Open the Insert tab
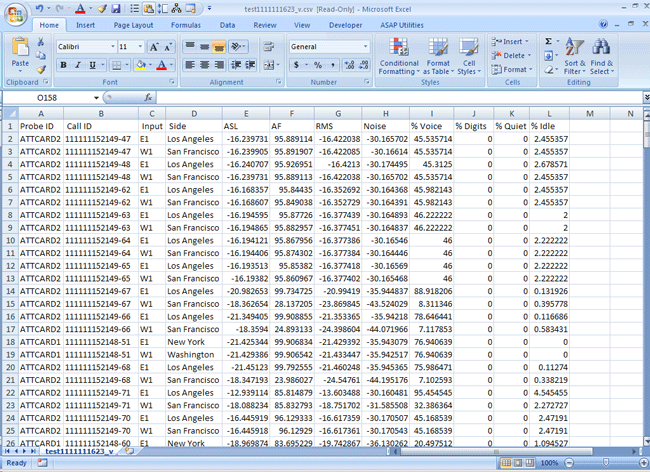650x472 pixels. [85, 25]
